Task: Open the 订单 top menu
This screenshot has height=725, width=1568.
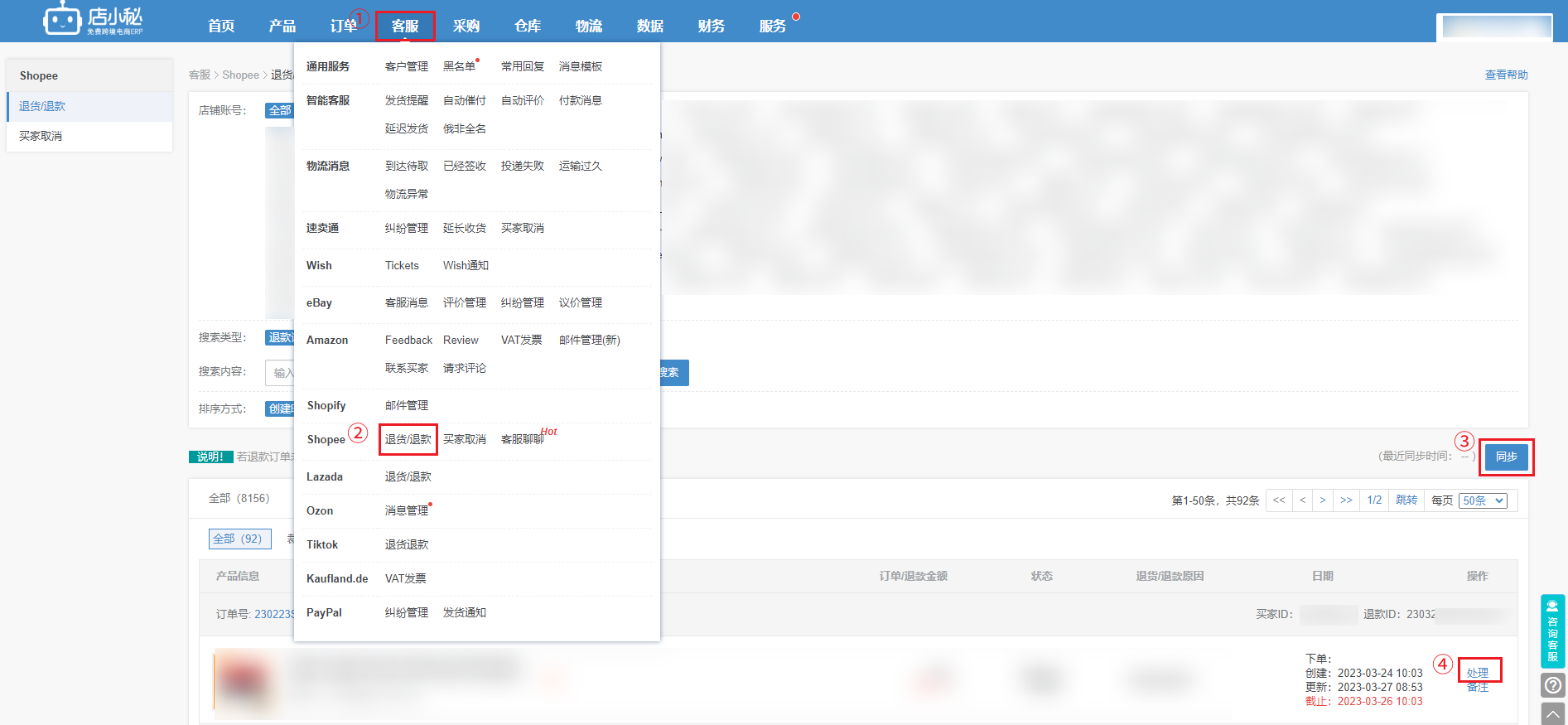Action: [343, 26]
